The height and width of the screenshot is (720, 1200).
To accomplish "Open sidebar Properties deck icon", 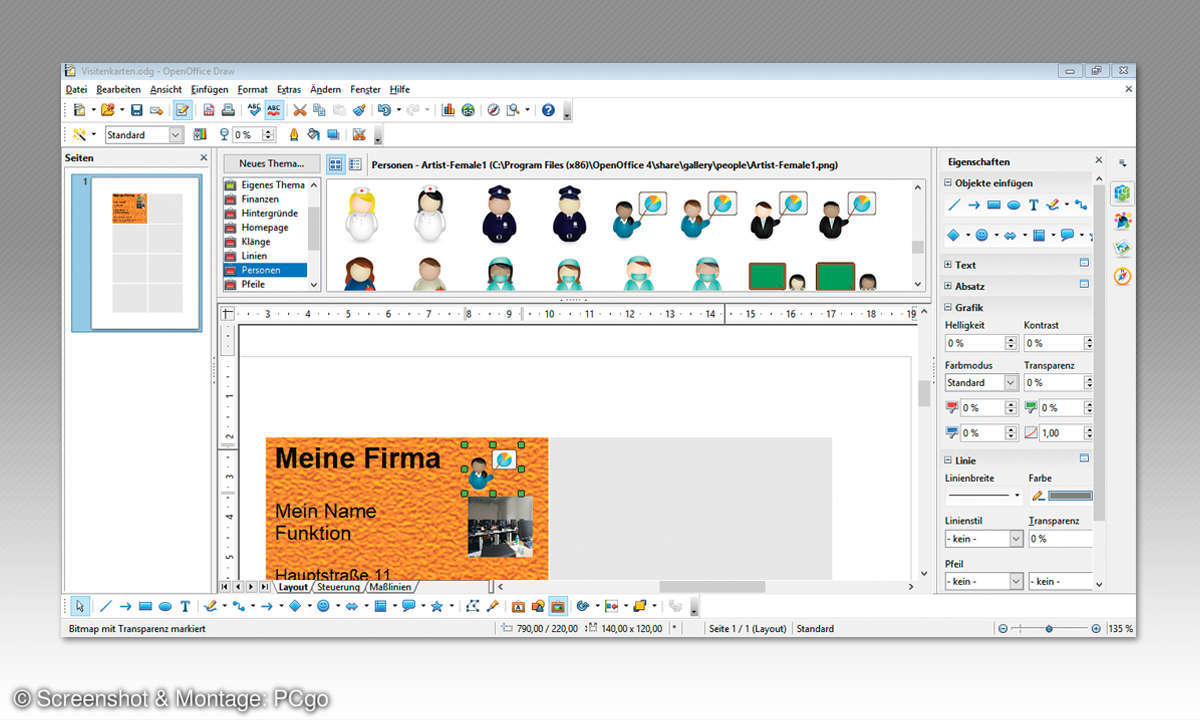I will [1123, 193].
